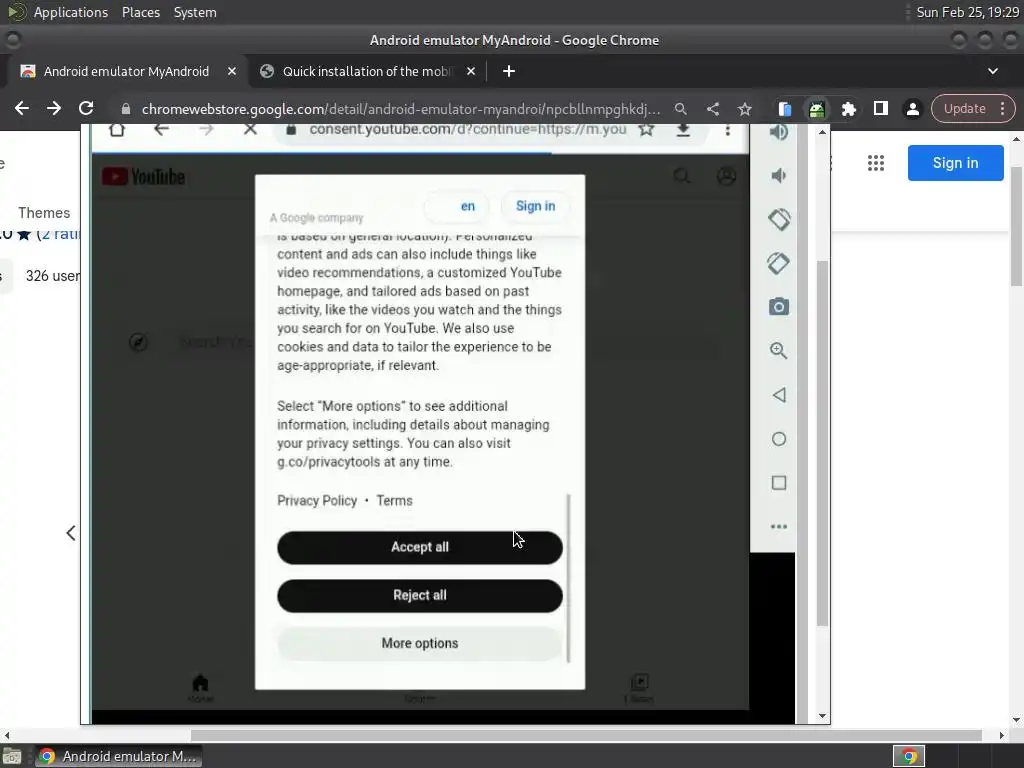This screenshot has width=1024, height=768.
Task: Click the Android emulator extension icon
Action: (816, 109)
